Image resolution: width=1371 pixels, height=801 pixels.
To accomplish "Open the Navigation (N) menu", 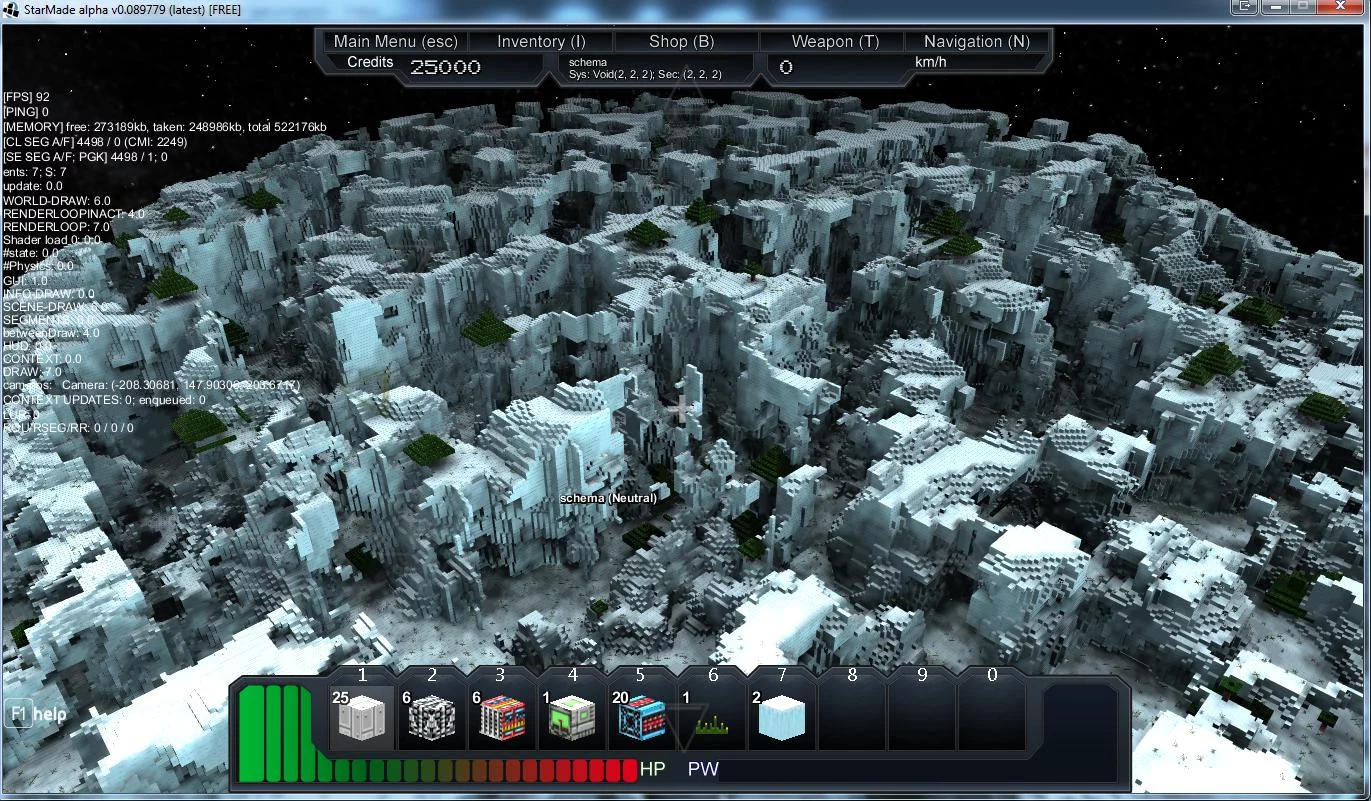I will tap(977, 41).
